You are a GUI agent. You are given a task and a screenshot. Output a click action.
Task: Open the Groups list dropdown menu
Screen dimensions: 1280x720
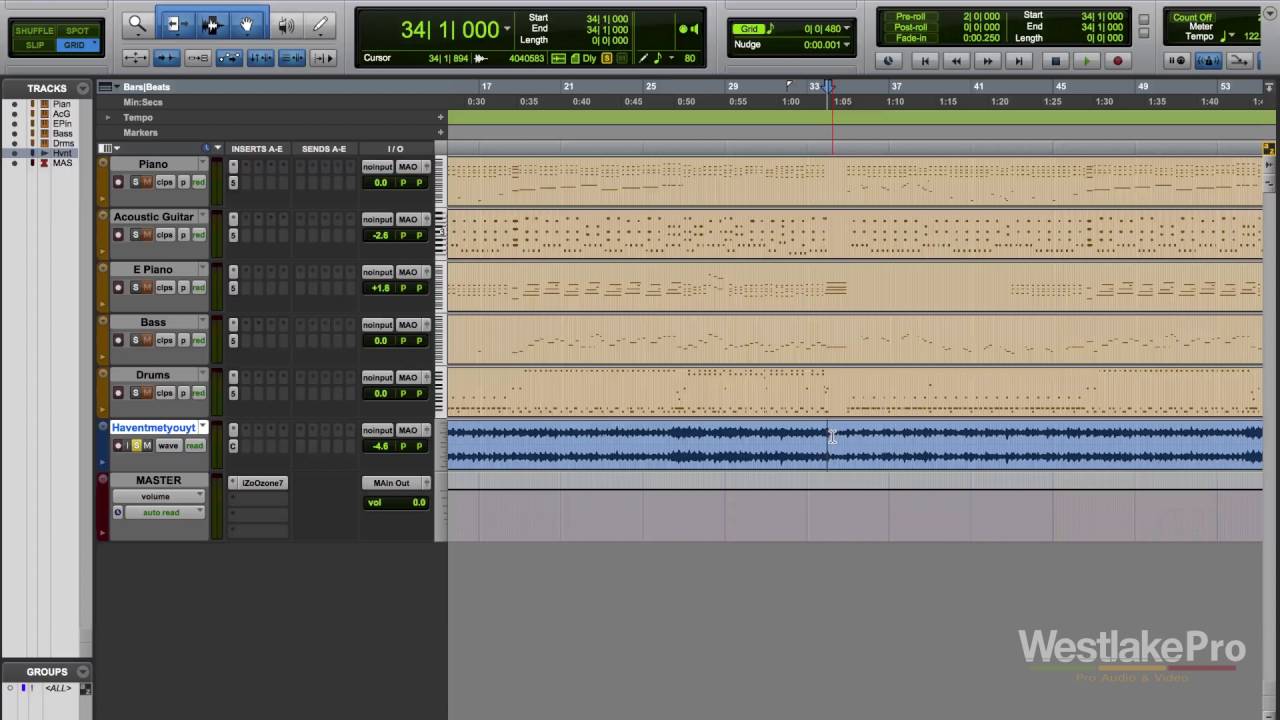tap(83, 672)
